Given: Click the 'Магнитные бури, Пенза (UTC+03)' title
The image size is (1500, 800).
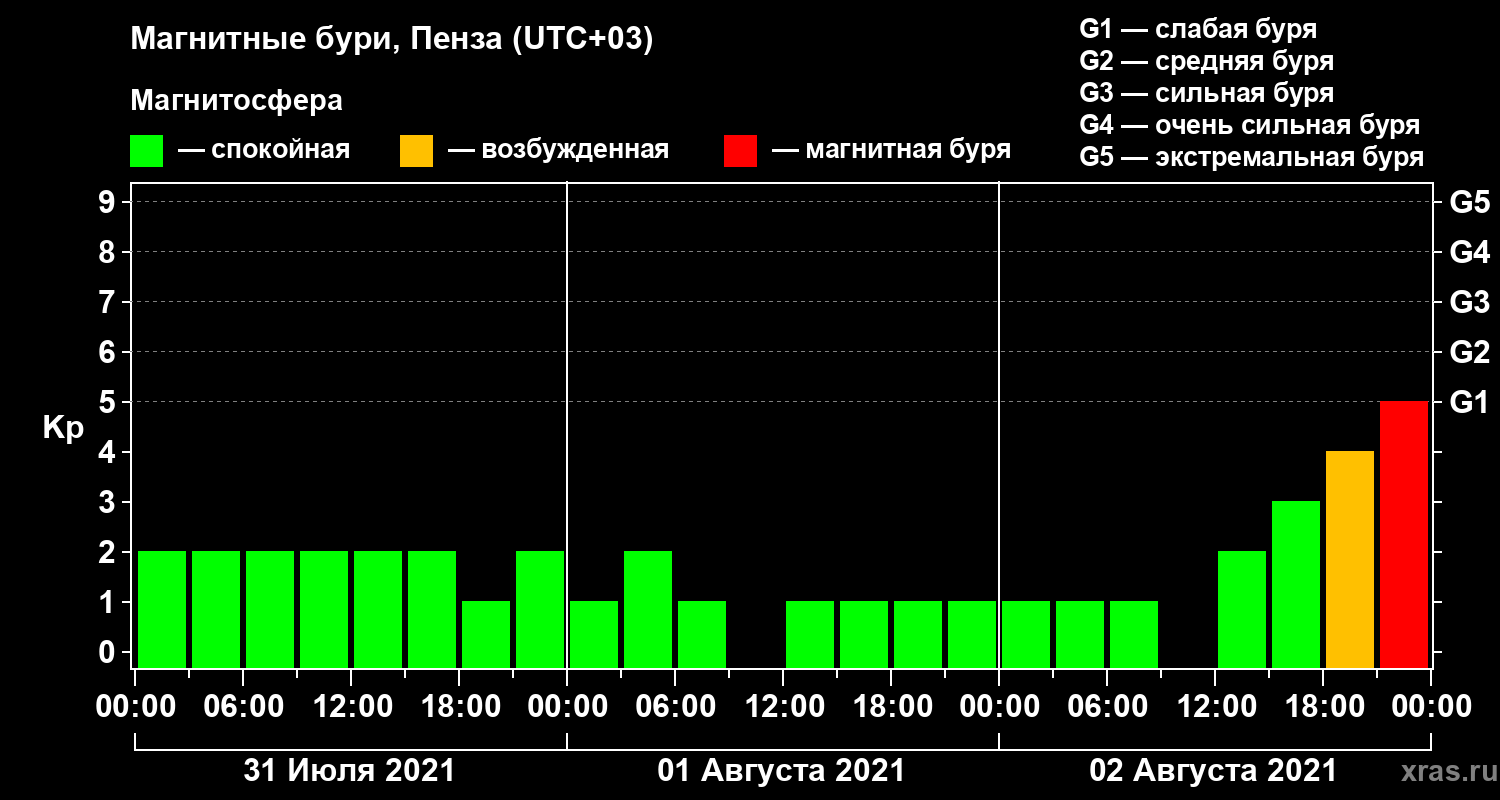Looking at the screenshot, I should tap(392, 41).
